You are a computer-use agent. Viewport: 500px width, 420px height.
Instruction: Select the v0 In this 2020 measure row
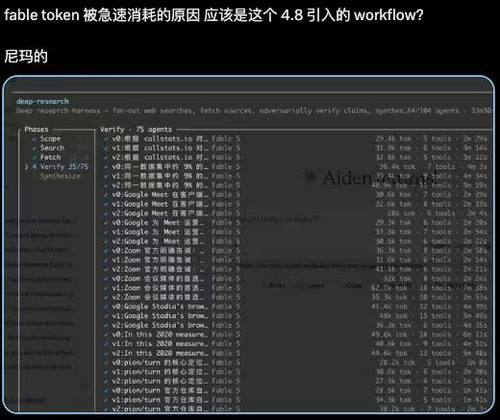tap(295, 335)
